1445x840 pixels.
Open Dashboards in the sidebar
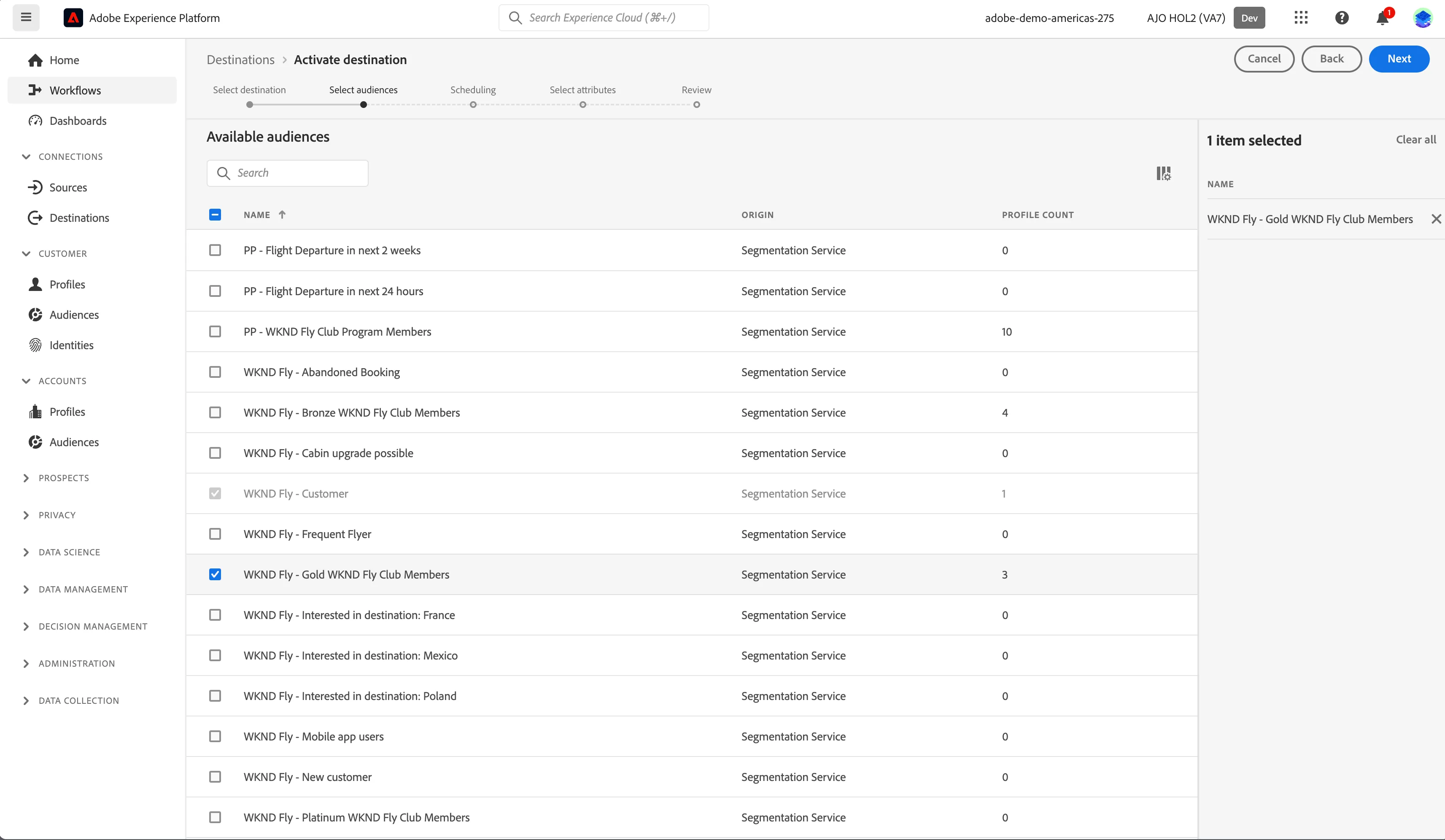coord(78,121)
